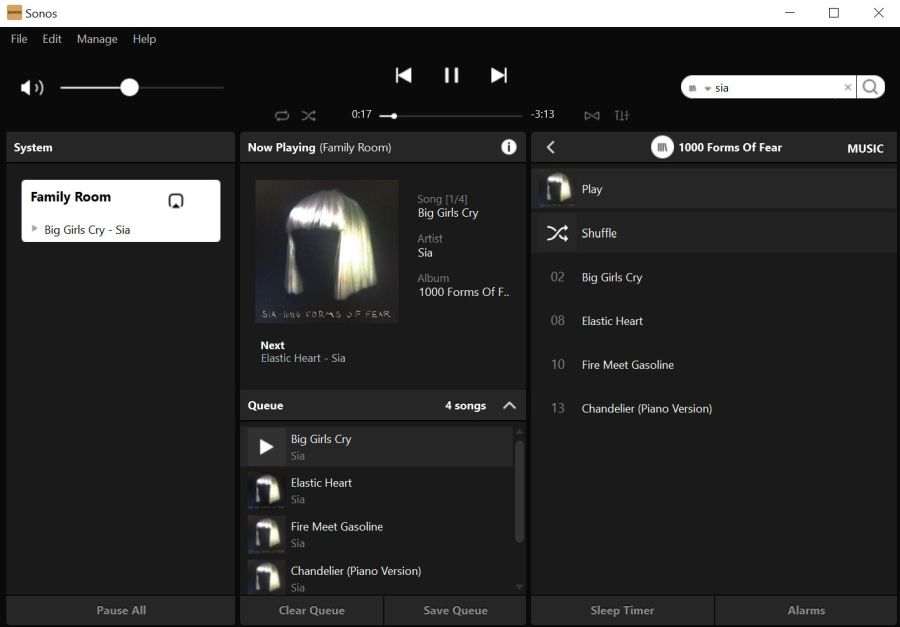Pause the current song

point(451,75)
